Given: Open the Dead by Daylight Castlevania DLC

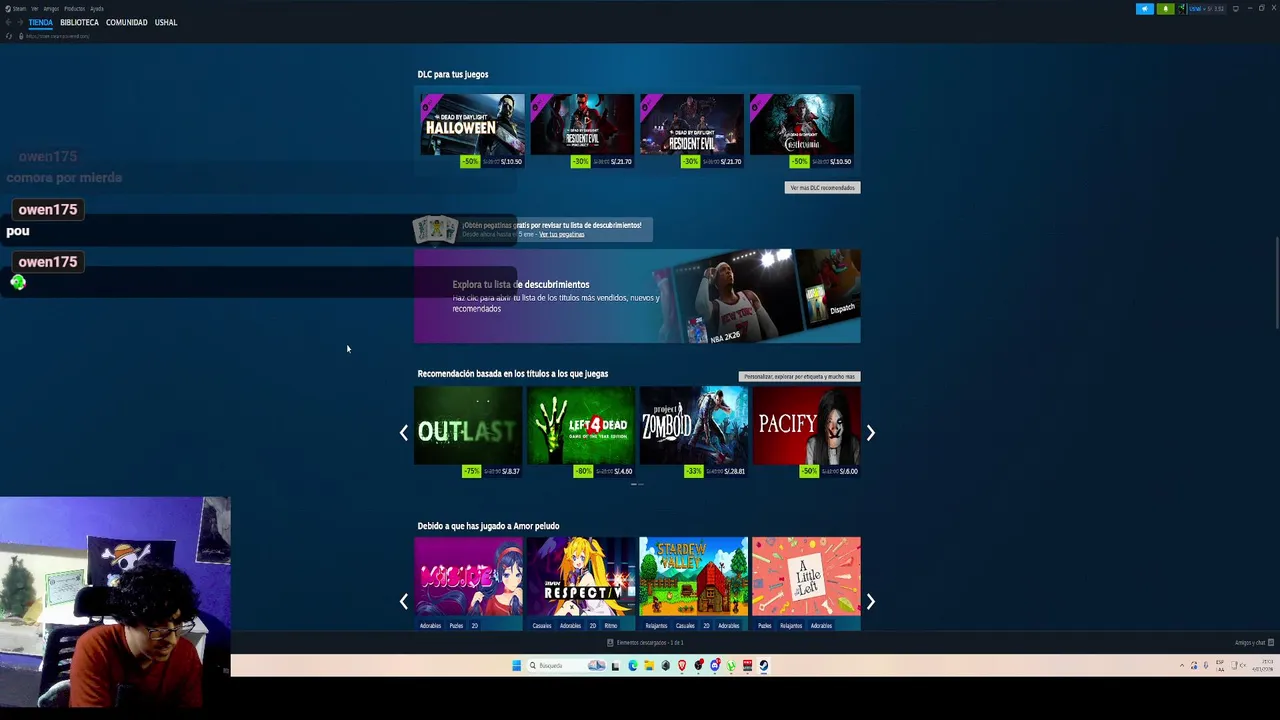Looking at the screenshot, I should 802,130.
